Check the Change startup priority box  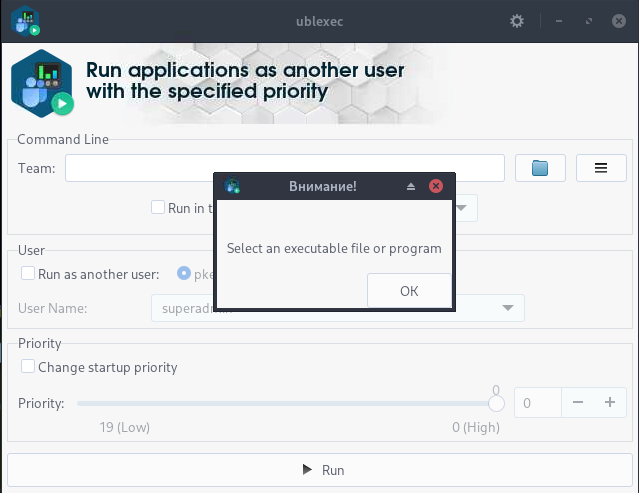coord(28,367)
